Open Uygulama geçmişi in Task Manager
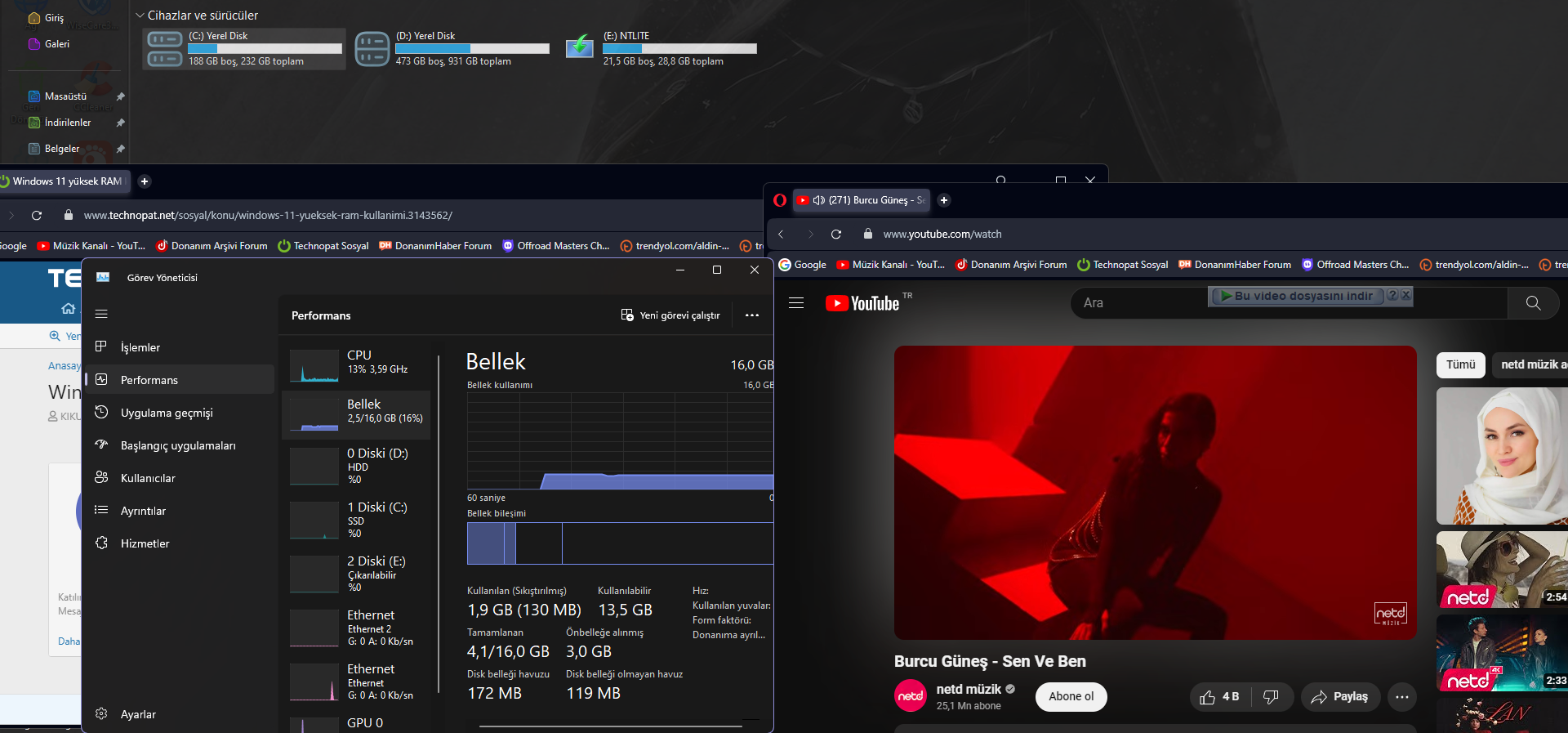 tap(180, 413)
